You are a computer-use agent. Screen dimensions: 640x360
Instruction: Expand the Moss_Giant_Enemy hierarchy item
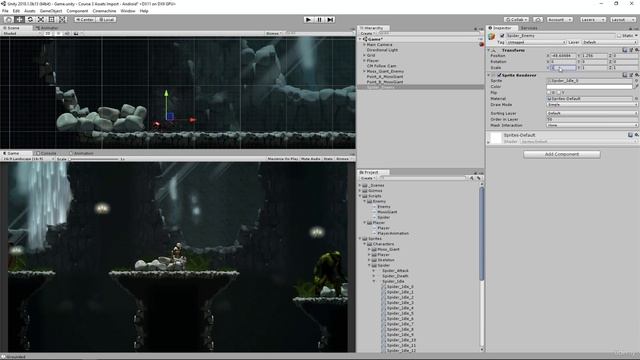[364, 71]
